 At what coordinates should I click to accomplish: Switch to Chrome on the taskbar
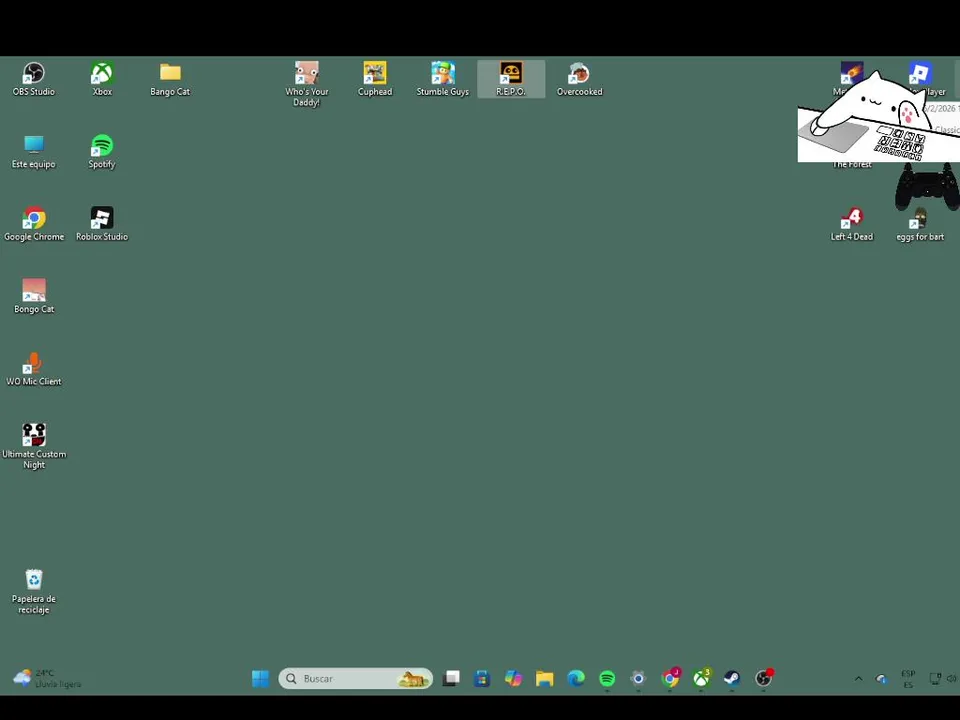coord(670,678)
